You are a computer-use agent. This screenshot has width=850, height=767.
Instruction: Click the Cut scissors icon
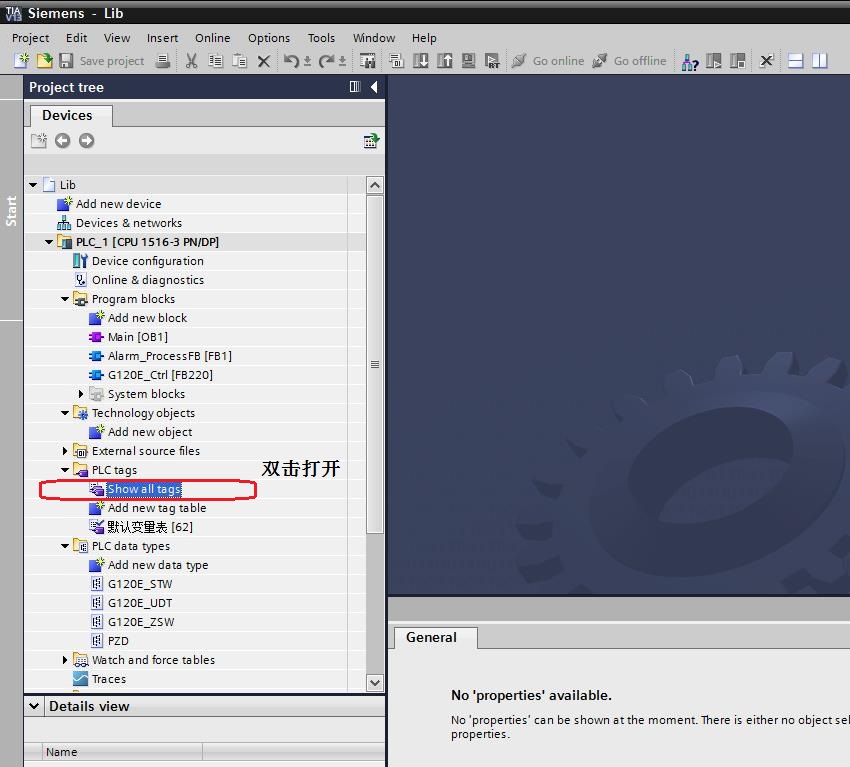[191, 61]
